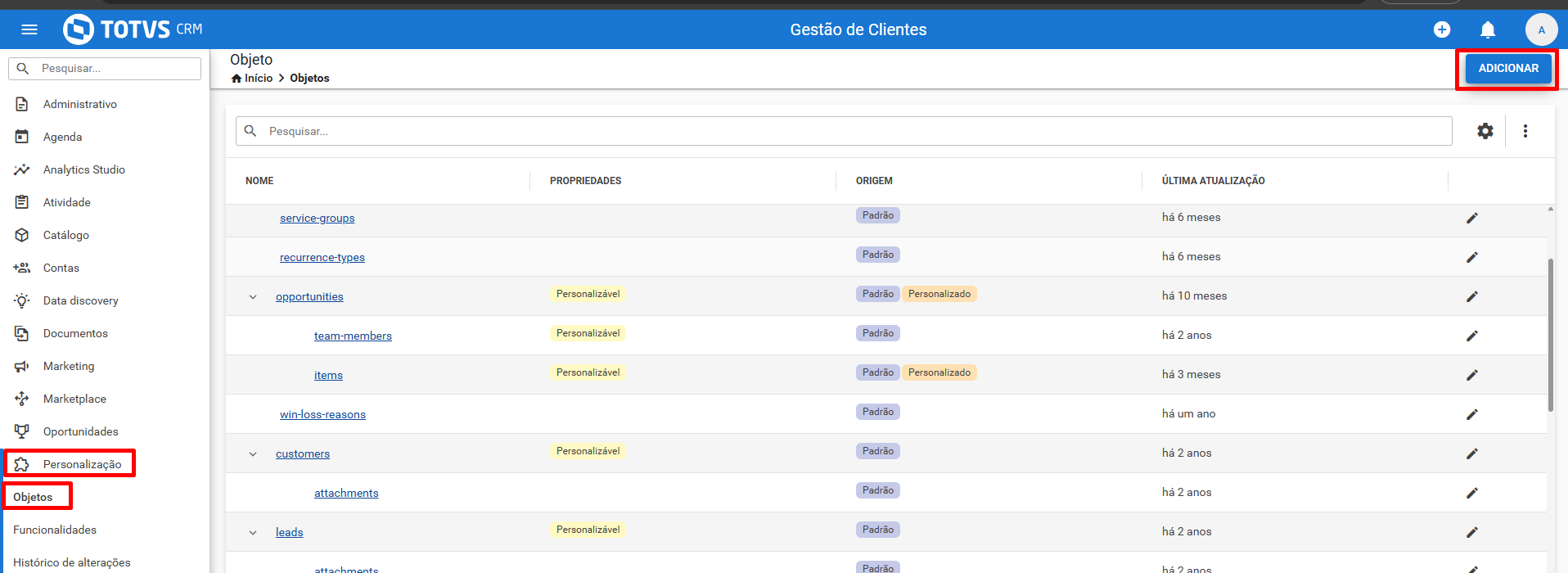1568x573 pixels.
Task: Open the service-groups link
Action: pyautogui.click(x=318, y=218)
